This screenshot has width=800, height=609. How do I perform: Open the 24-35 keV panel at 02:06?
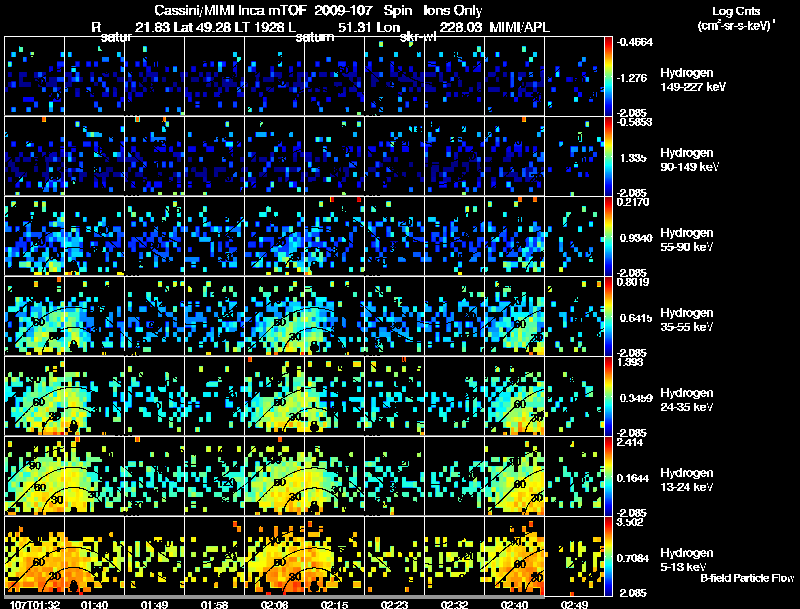coord(274,396)
